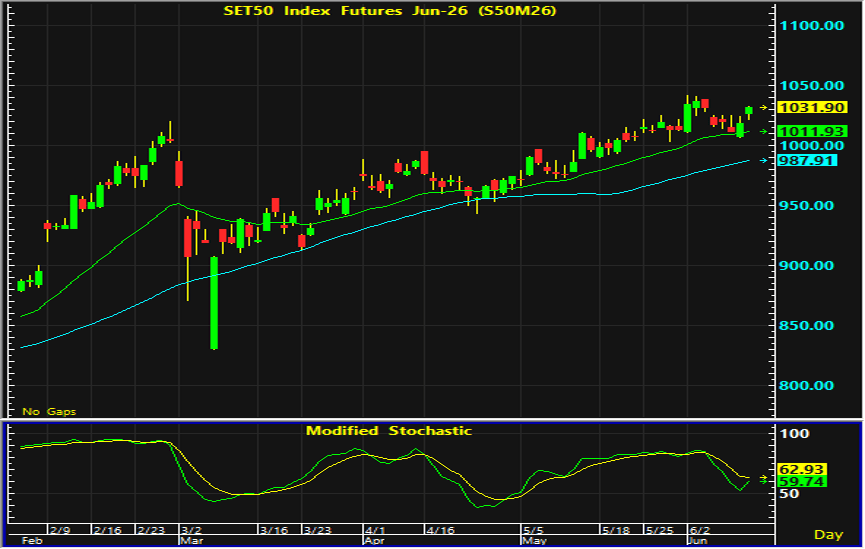Screen dimensions: 865x549
Task: Click the Apr month label
Action: 375,541
